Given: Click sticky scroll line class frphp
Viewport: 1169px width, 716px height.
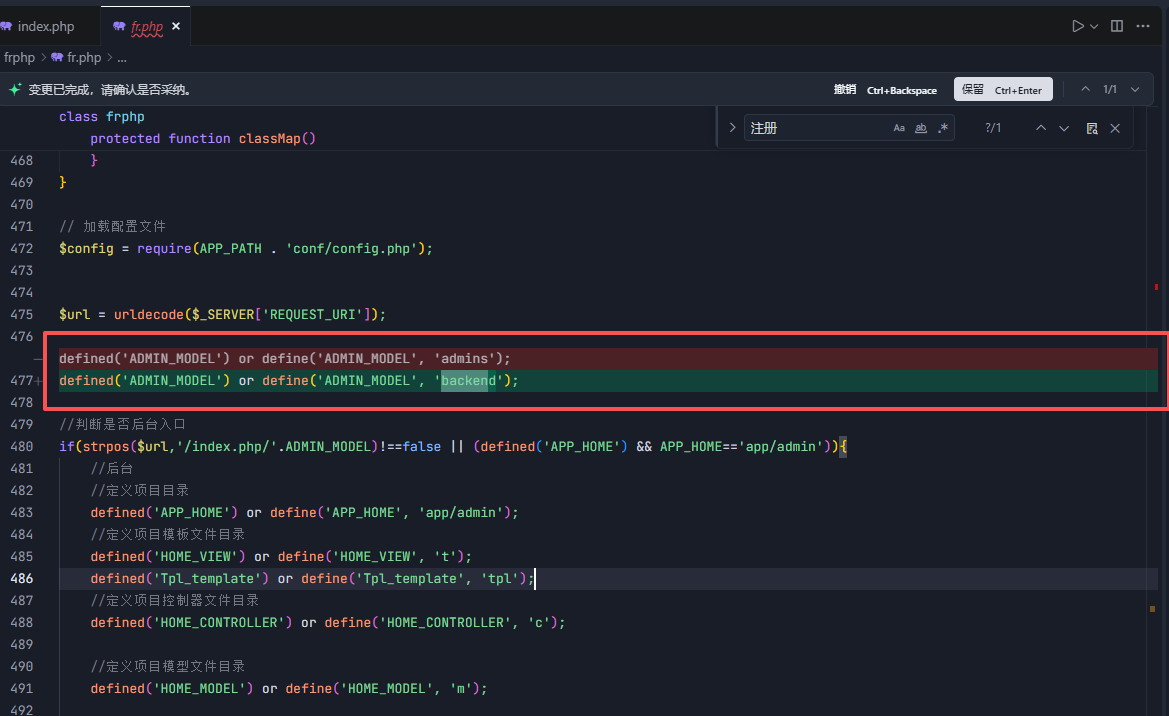Looking at the screenshot, I should click(x=101, y=116).
